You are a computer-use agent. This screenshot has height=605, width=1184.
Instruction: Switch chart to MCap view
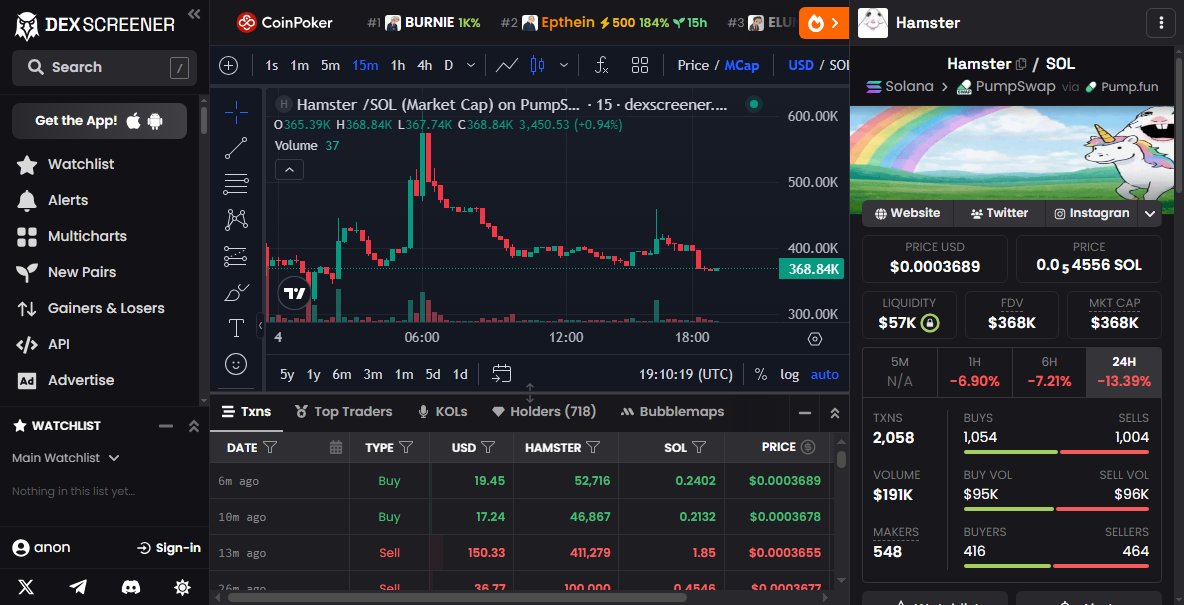coord(742,65)
